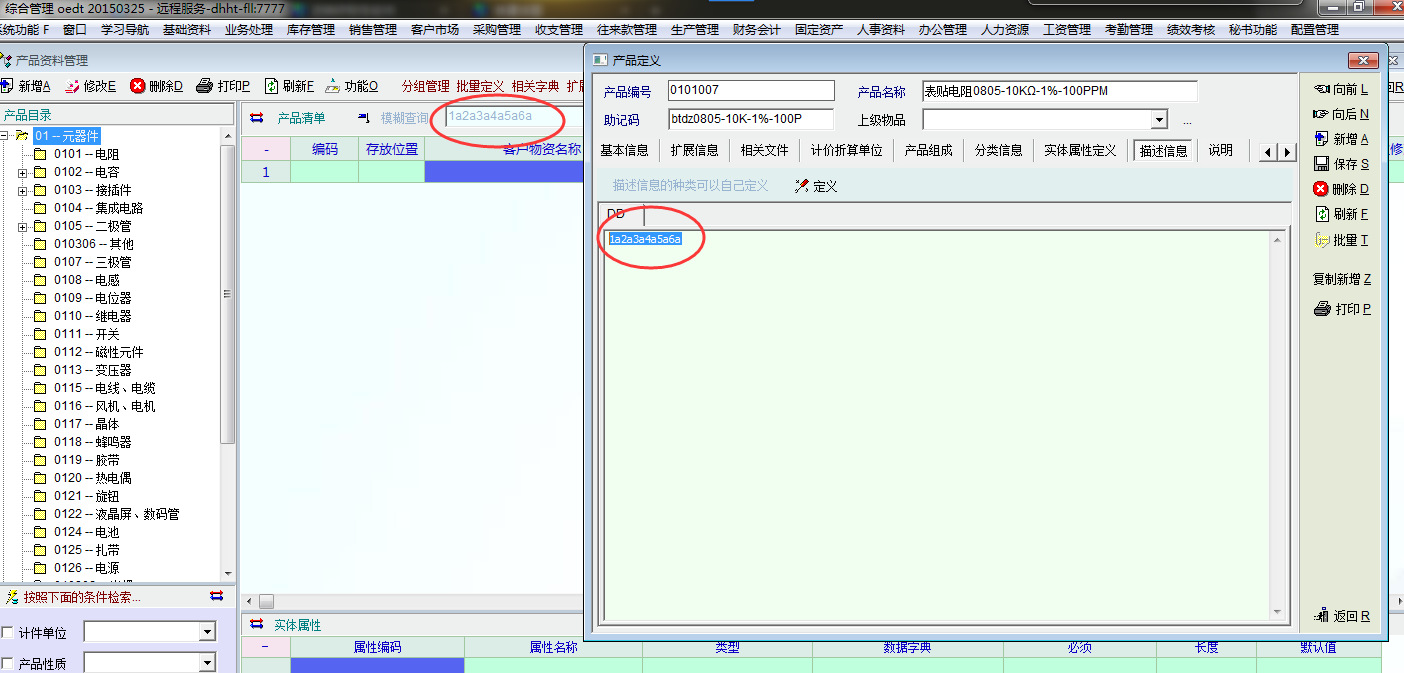Image resolution: width=1404 pixels, height=673 pixels.
Task: Enable the 产品性质 checkbox
Action: coord(8,664)
